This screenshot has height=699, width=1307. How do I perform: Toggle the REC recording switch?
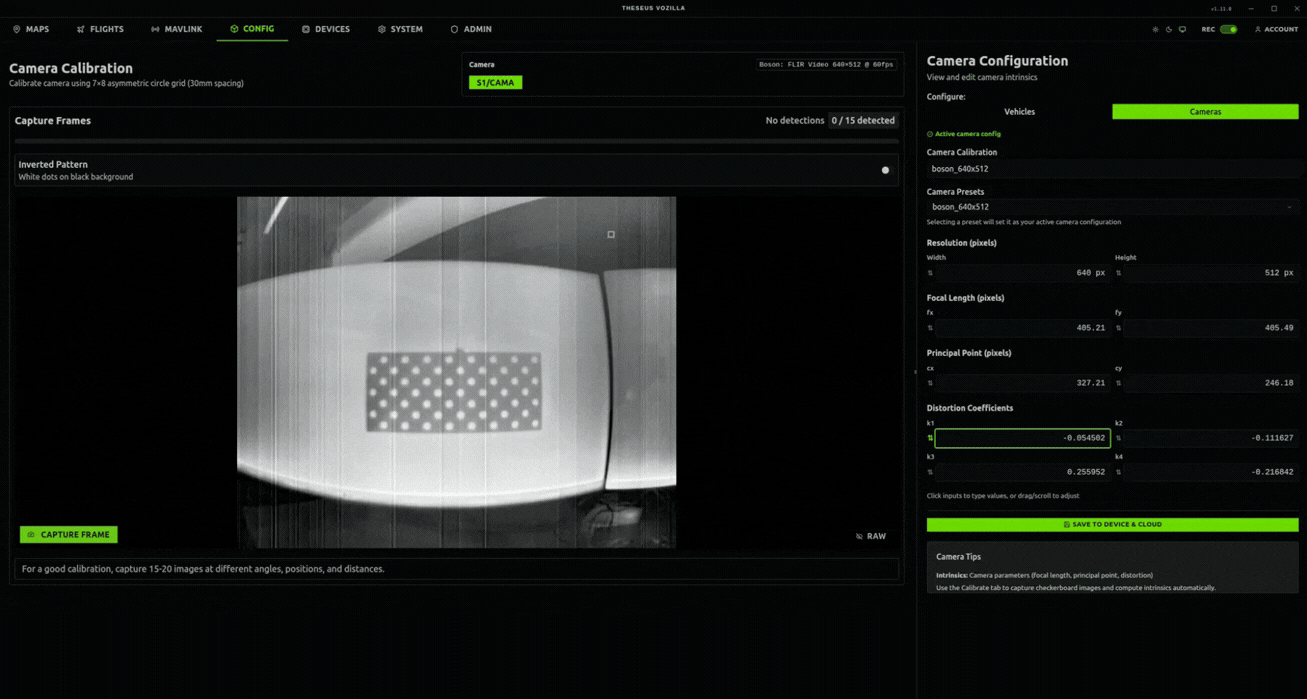tap(1228, 30)
